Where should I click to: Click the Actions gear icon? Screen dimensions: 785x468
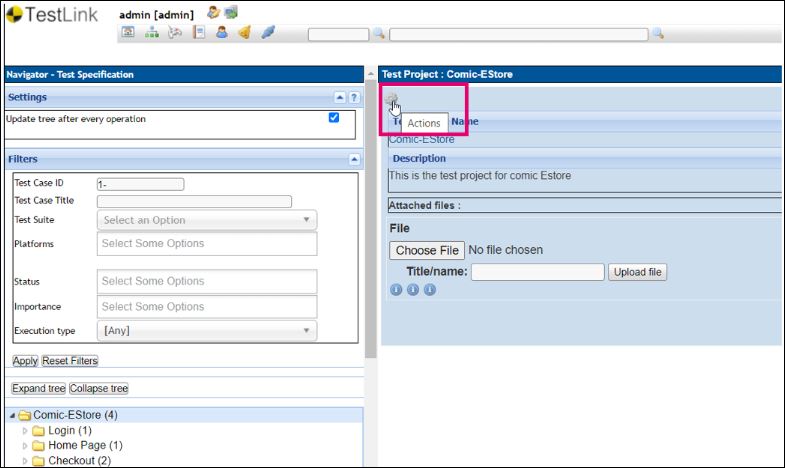[x=392, y=99]
